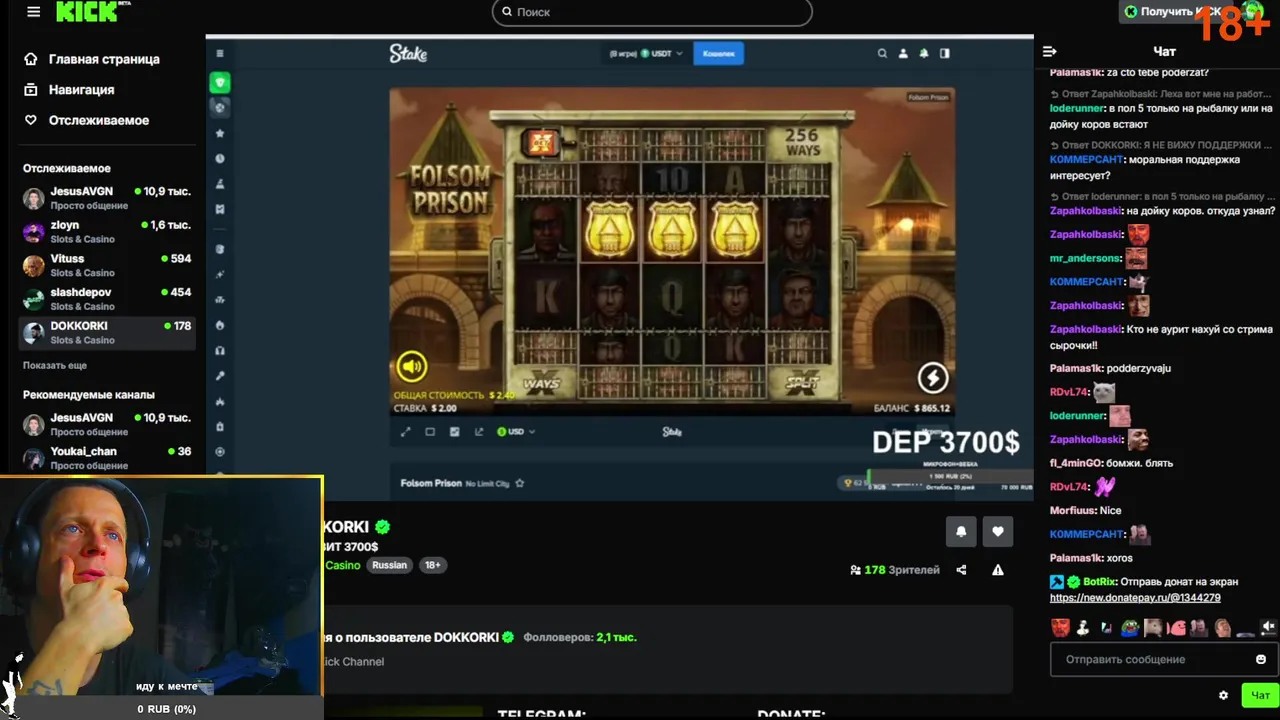The height and width of the screenshot is (720, 1280).
Task: Open the Kick hamburger menu
Action: tap(33, 12)
